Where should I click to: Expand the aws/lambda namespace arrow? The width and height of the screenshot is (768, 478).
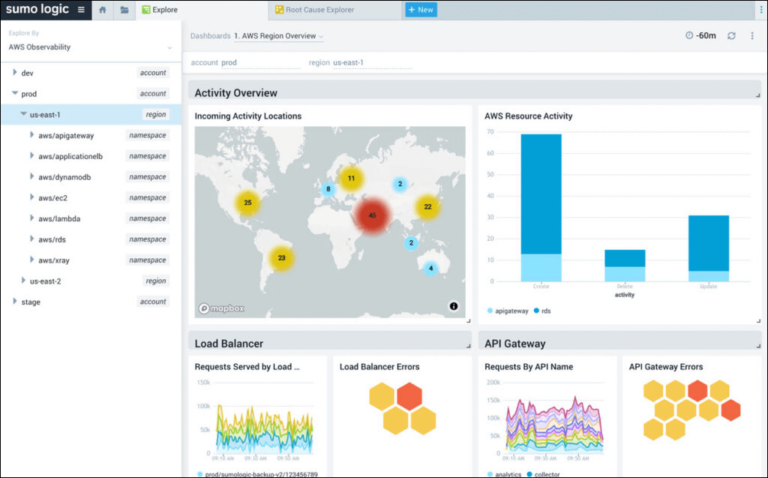coord(32,218)
